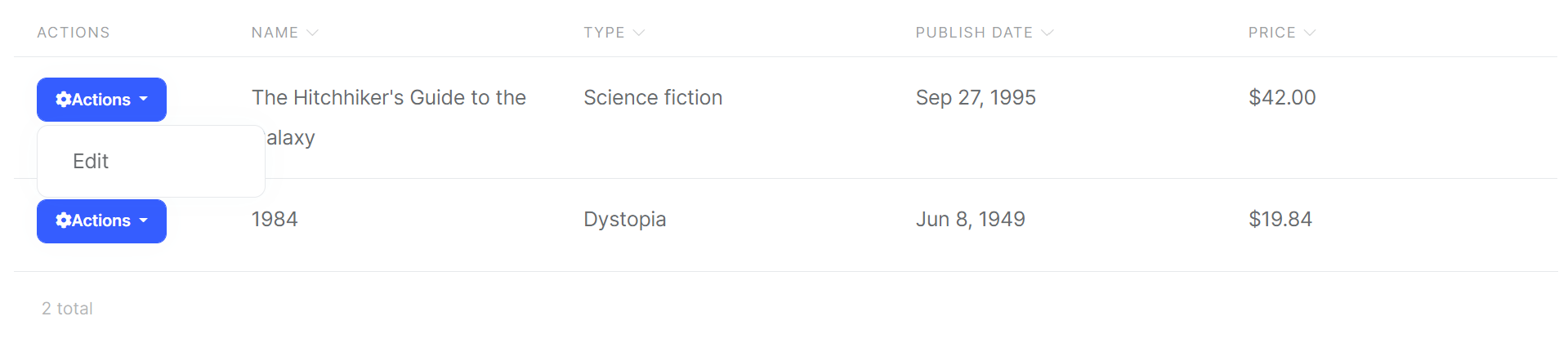Sort the table by NAME column header
Image resolution: width=1568 pixels, height=343 pixels.
(275, 33)
